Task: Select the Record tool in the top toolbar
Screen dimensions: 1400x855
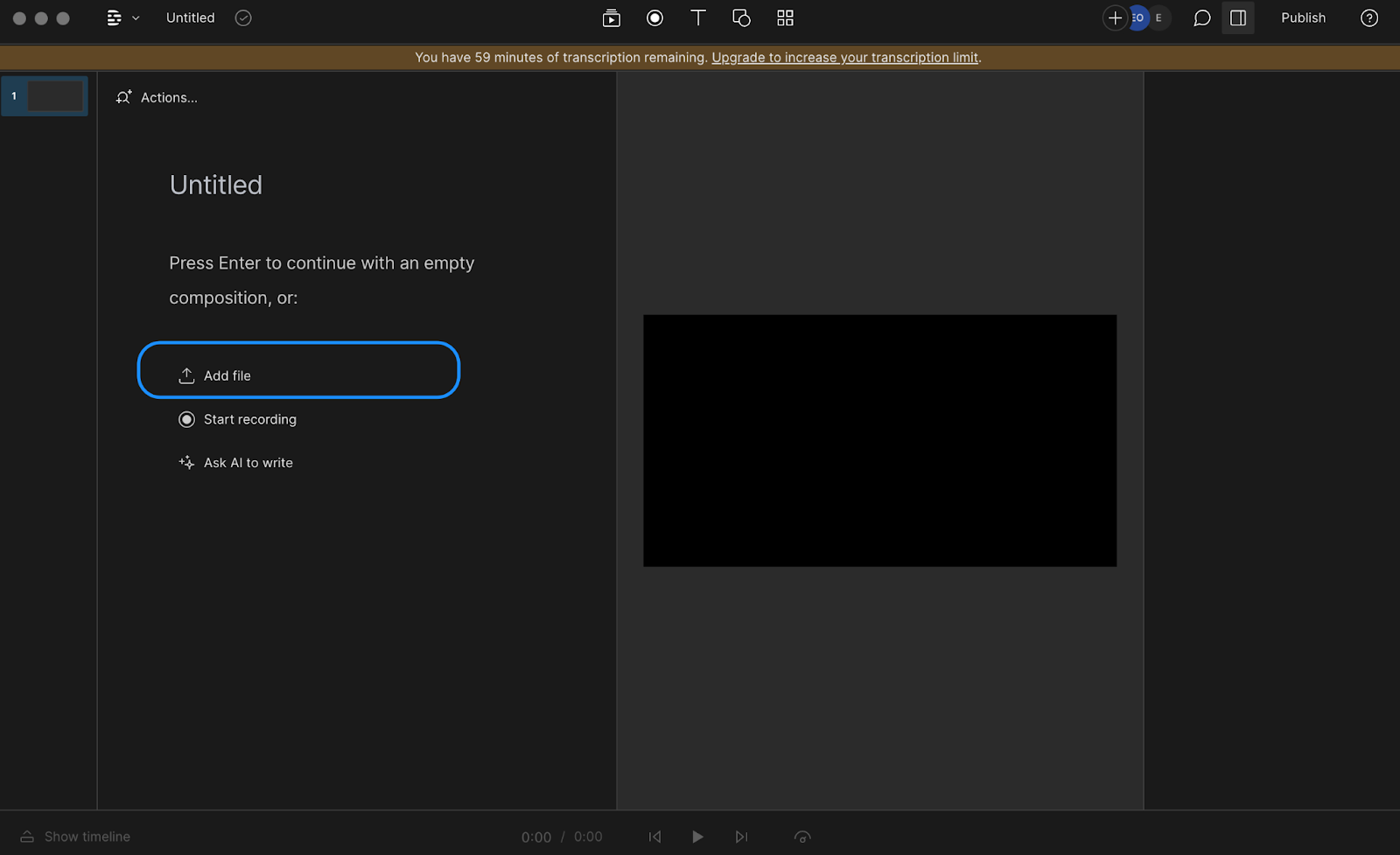Action: pyautogui.click(x=654, y=18)
